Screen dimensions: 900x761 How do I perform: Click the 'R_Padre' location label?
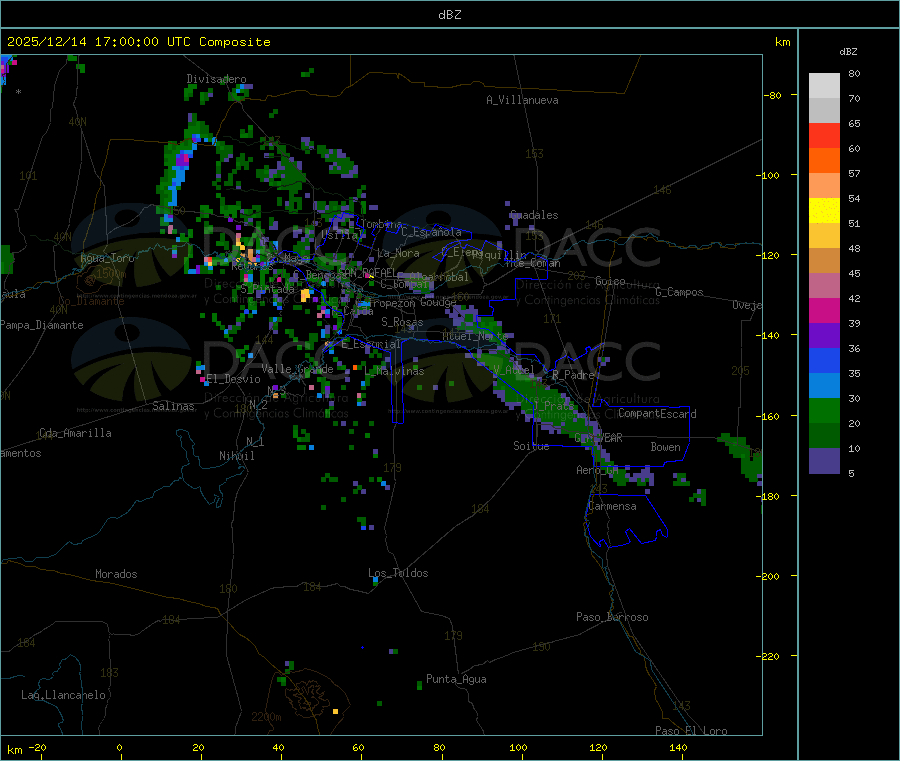click(573, 375)
